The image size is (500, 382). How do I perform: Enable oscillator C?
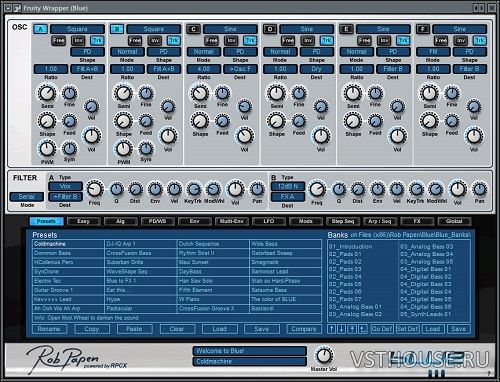(x=193, y=29)
